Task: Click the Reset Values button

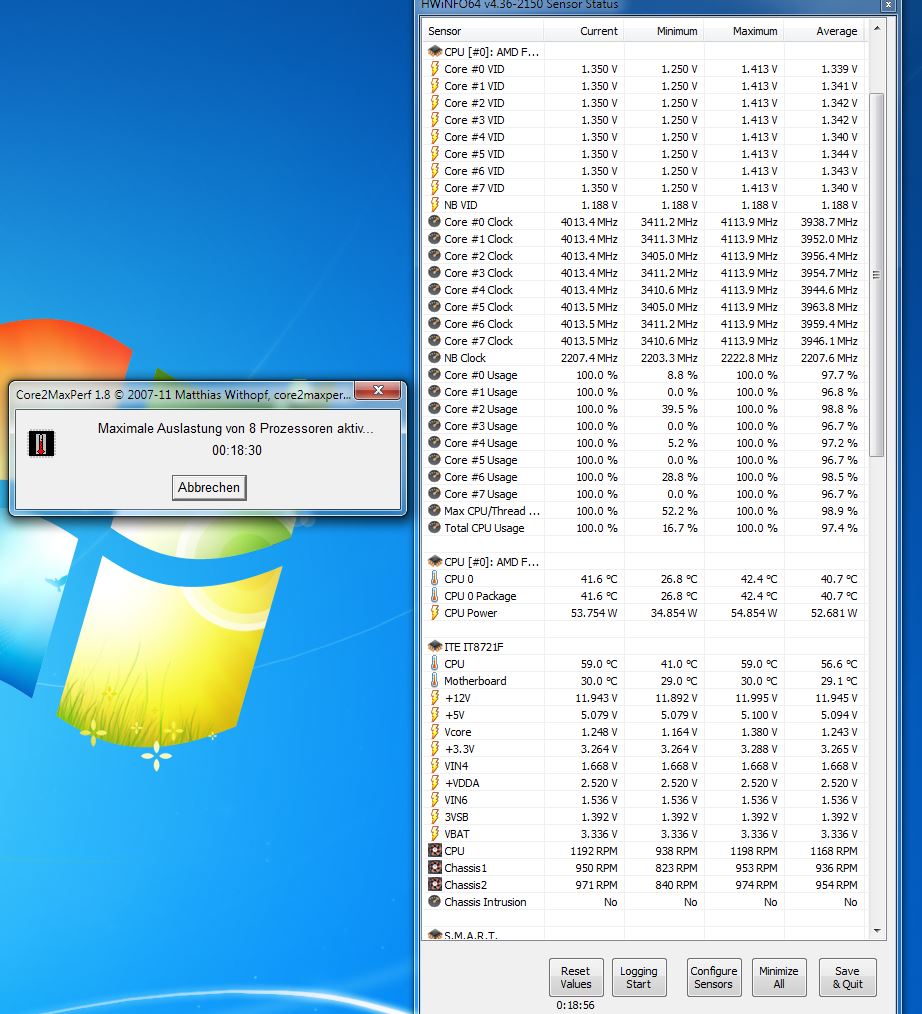Action: coord(575,977)
